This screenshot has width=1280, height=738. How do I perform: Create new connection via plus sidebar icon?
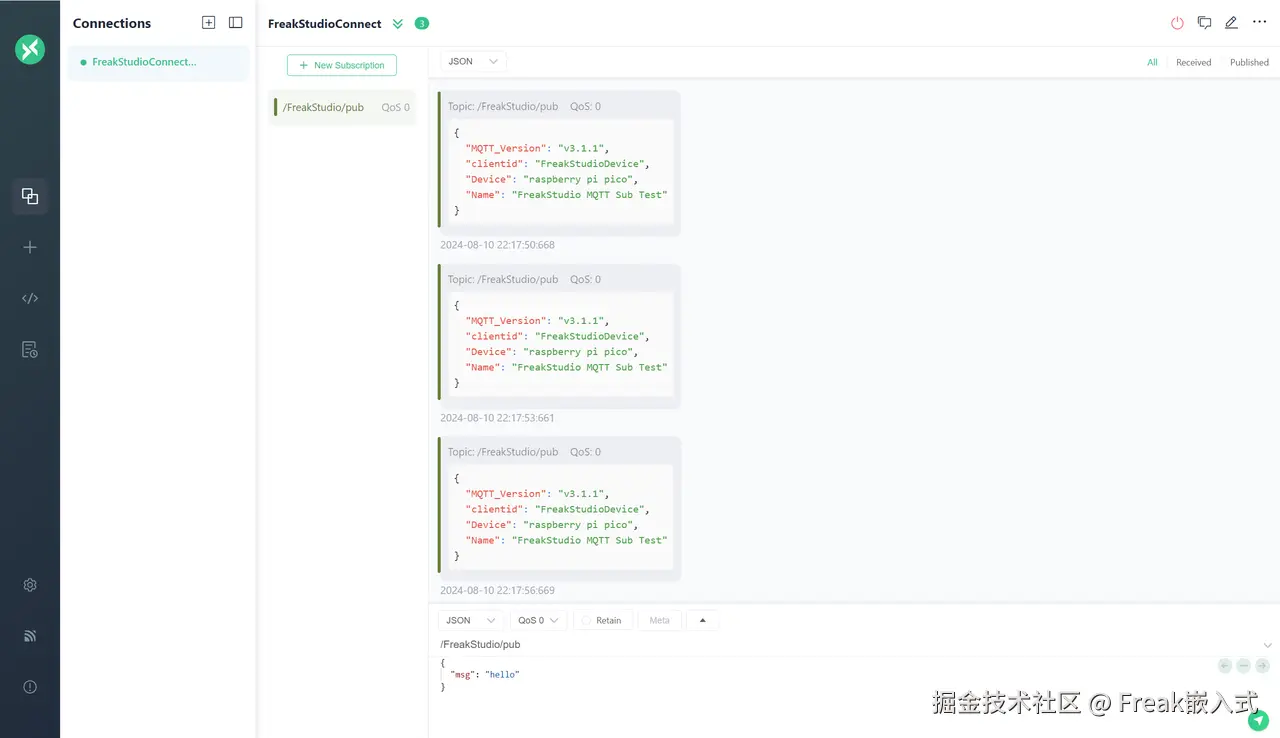click(30, 247)
